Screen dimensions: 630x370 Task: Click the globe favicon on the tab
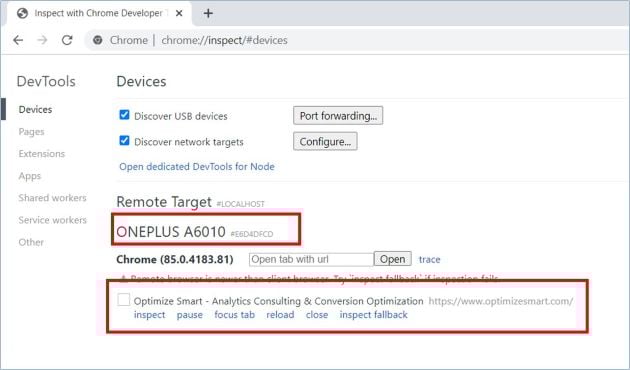click(x=22, y=13)
